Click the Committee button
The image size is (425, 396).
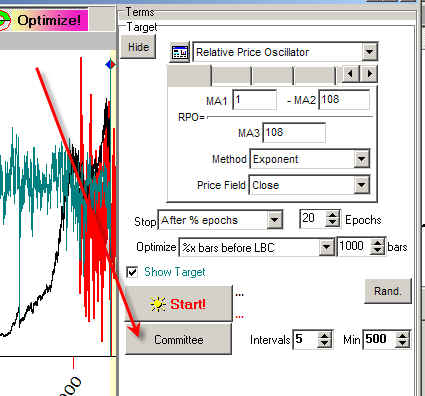[x=178, y=340]
